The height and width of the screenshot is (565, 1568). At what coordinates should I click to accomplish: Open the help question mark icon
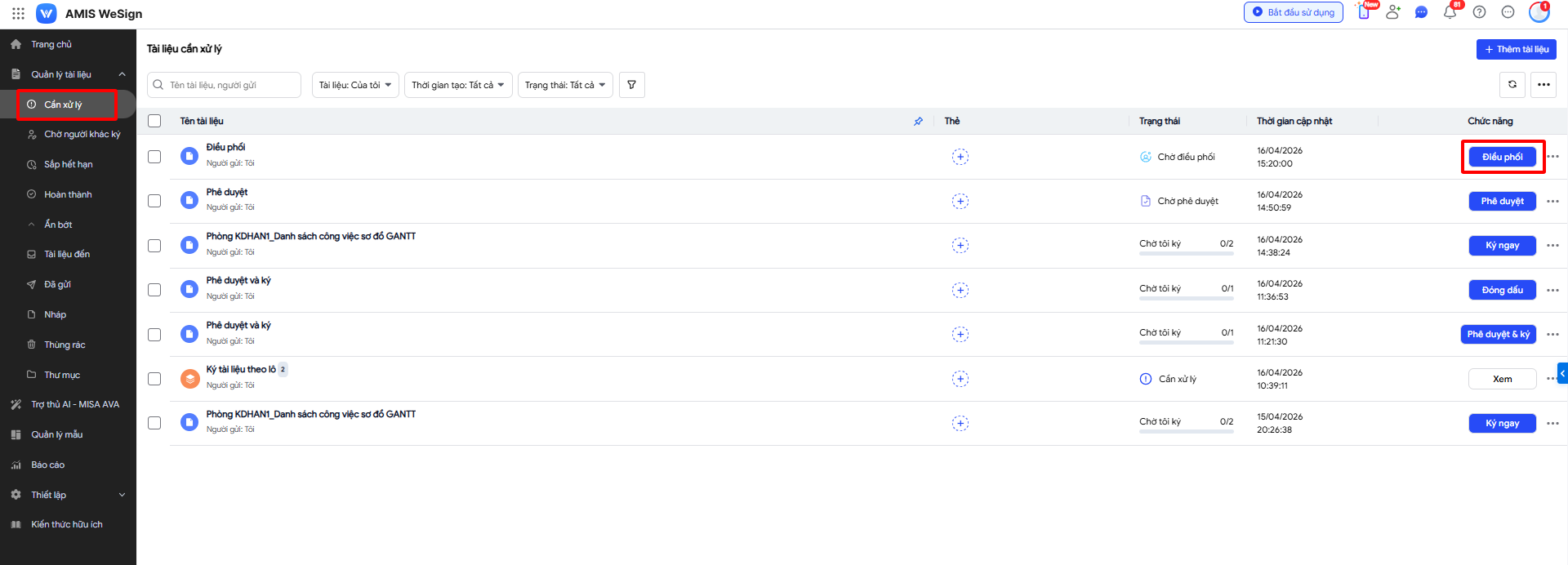1479,12
